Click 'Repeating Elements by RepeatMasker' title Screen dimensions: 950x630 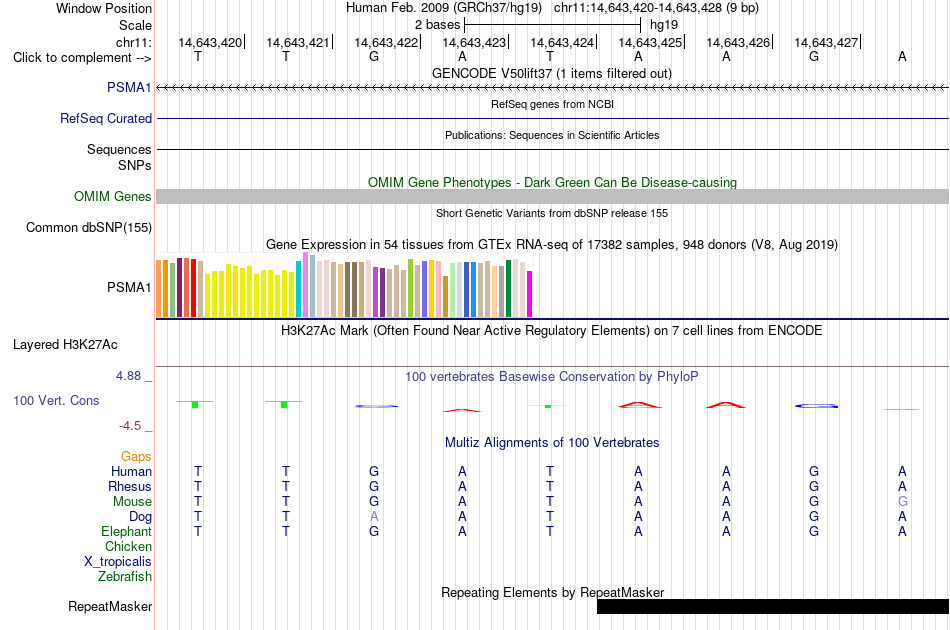(552, 592)
